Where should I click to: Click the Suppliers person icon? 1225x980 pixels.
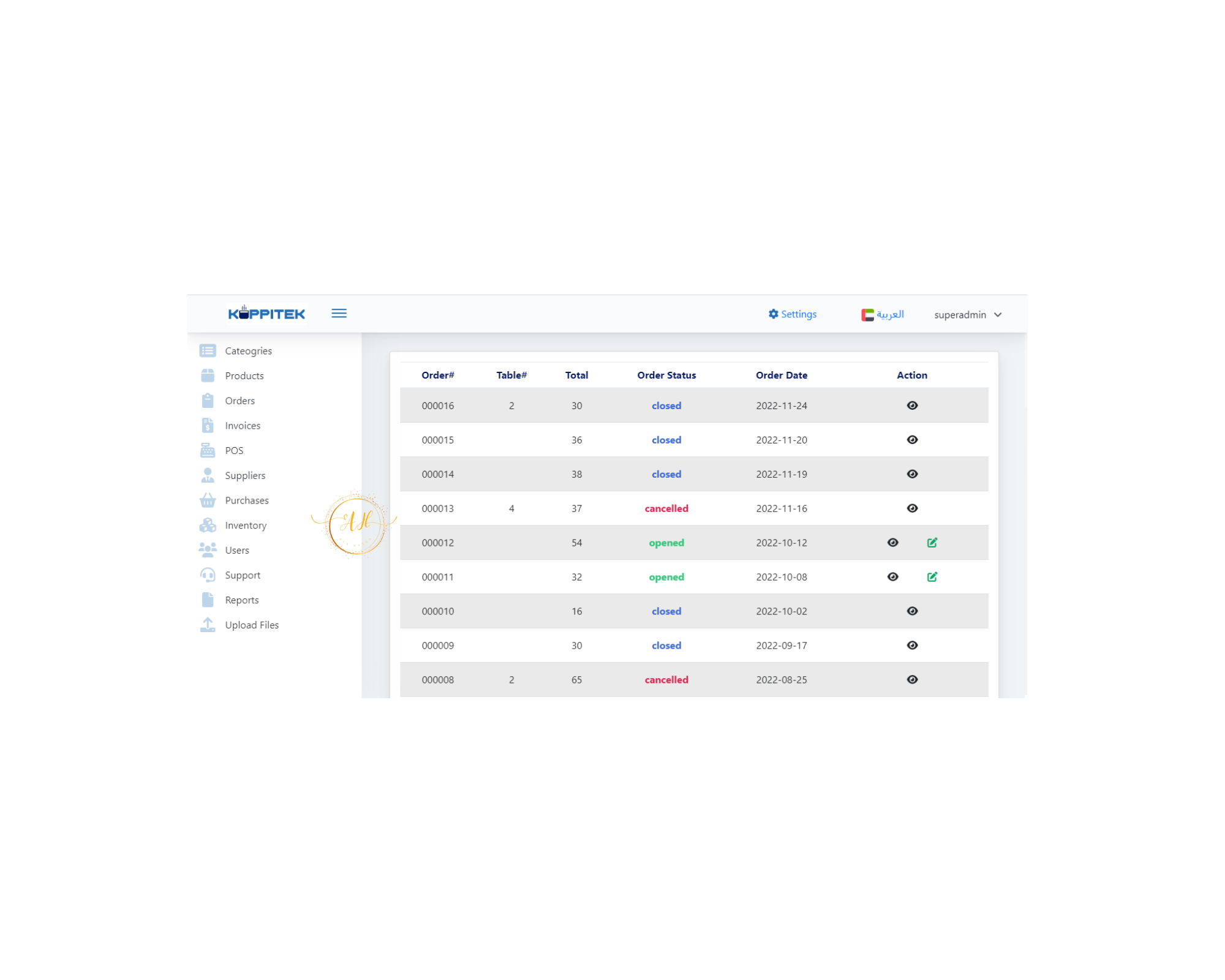[208, 475]
